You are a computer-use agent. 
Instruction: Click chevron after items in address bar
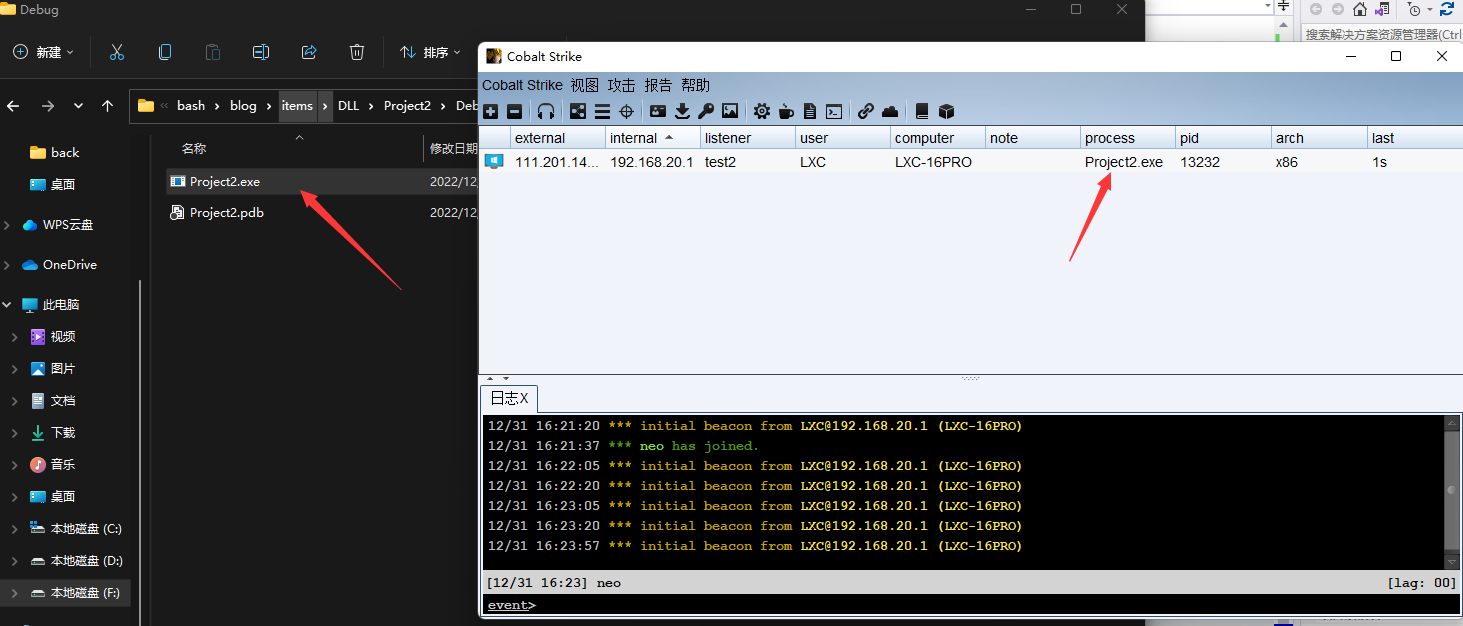click(x=325, y=106)
